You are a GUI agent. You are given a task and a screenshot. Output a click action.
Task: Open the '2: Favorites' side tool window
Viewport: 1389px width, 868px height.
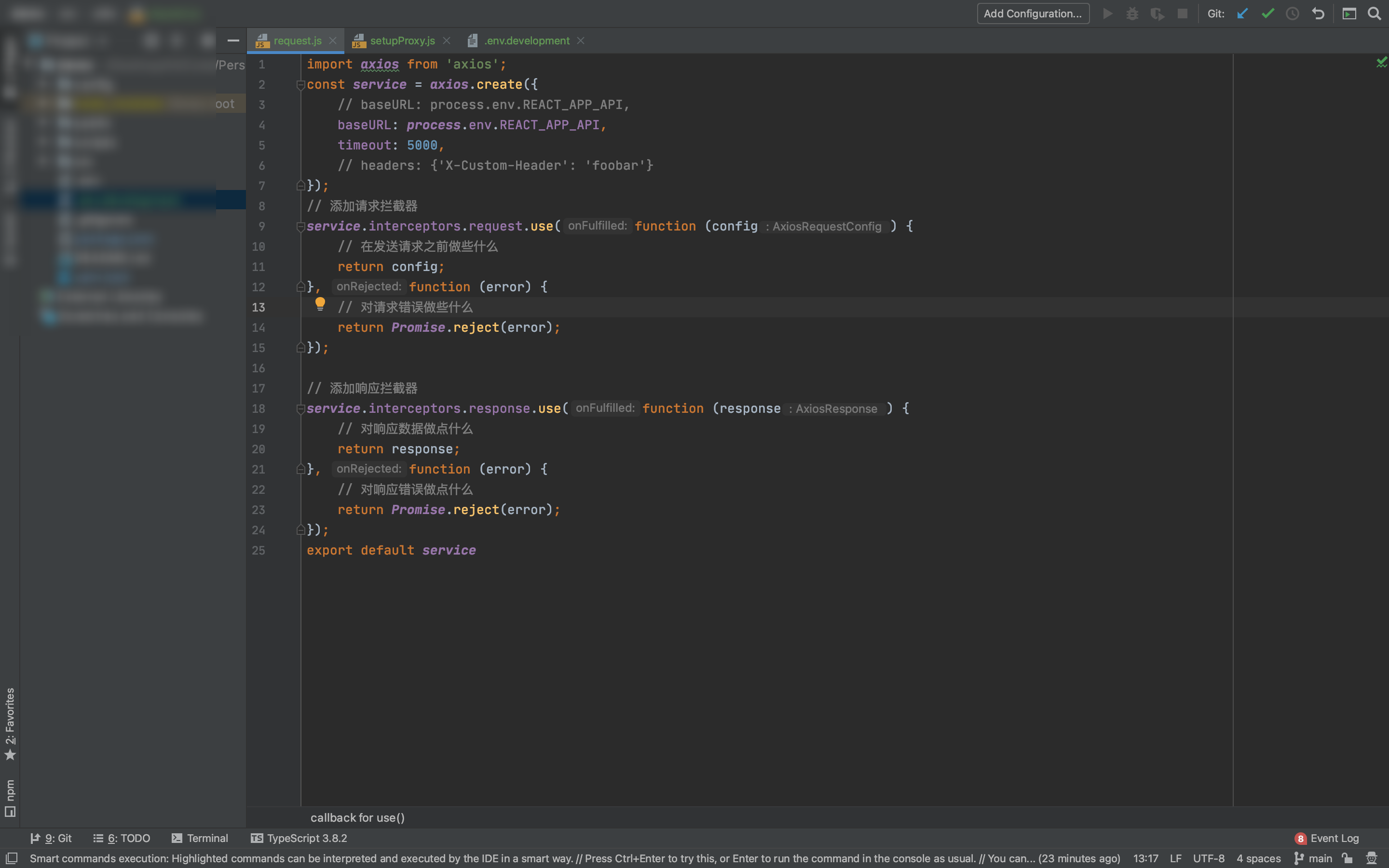[x=10, y=723]
